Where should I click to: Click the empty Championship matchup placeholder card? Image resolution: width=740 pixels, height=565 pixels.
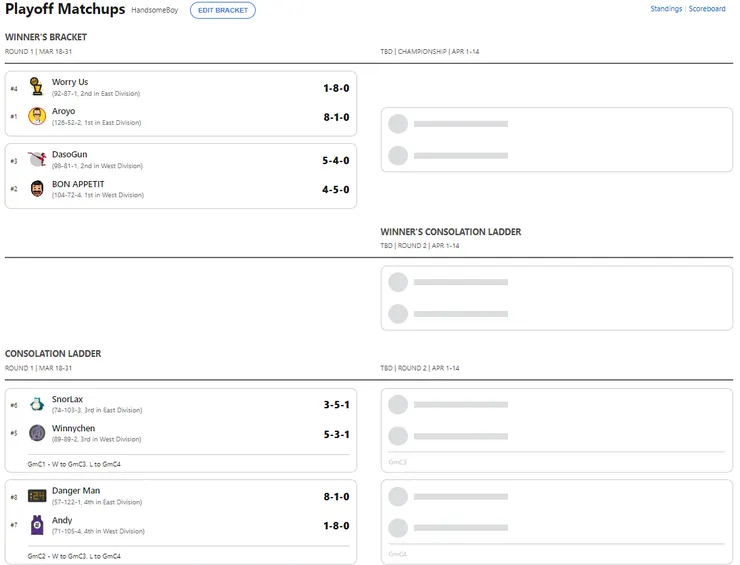pyautogui.click(x=556, y=140)
